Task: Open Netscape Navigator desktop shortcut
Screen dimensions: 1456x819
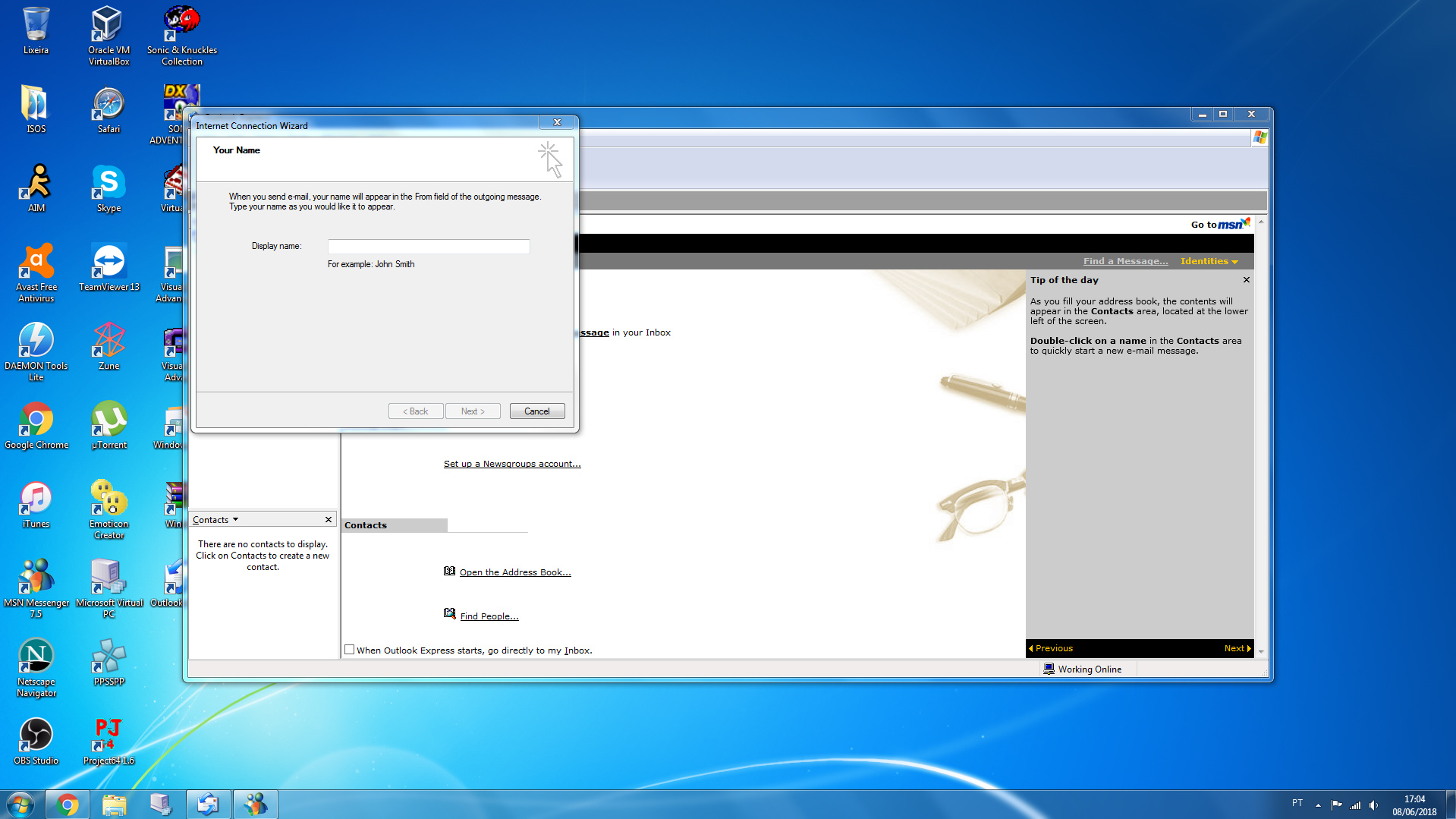Action: (x=36, y=666)
